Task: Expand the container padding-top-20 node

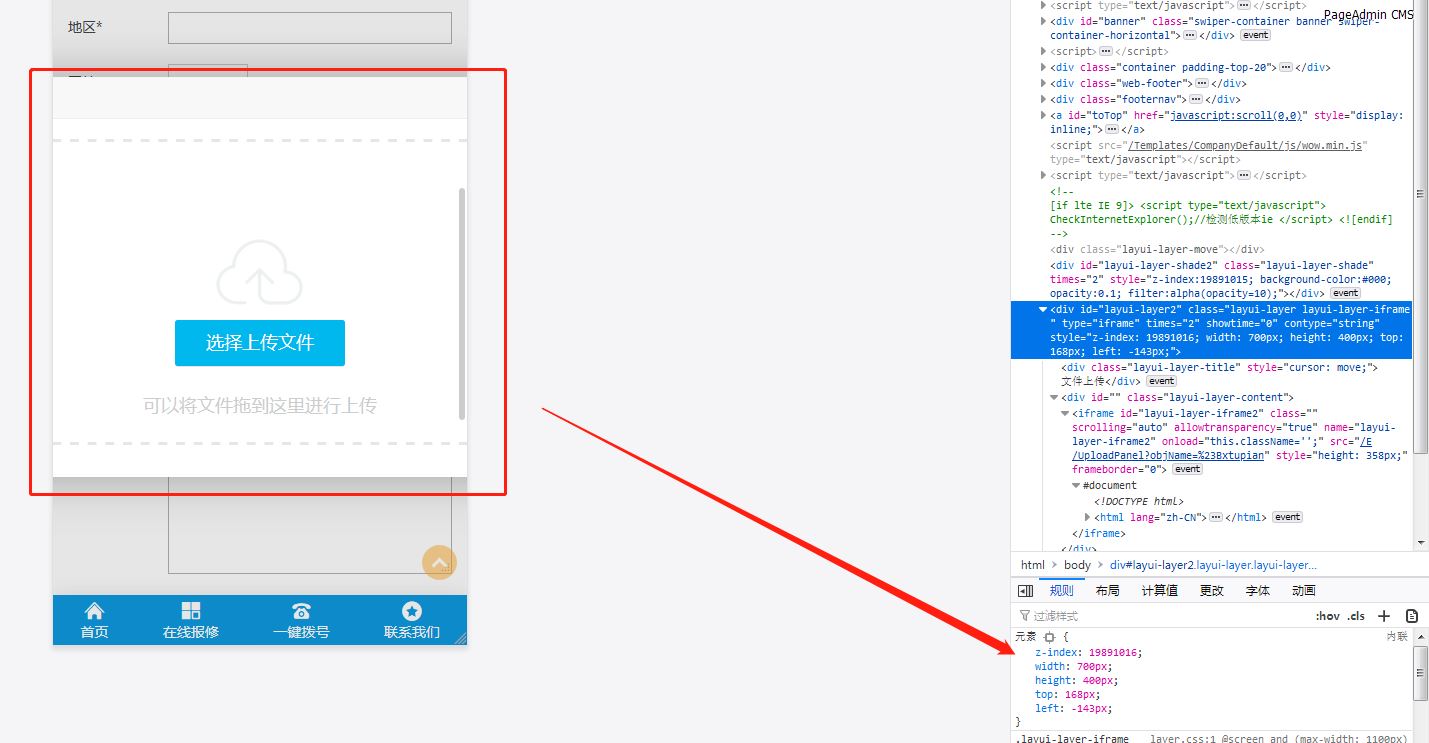Action: tap(1044, 67)
